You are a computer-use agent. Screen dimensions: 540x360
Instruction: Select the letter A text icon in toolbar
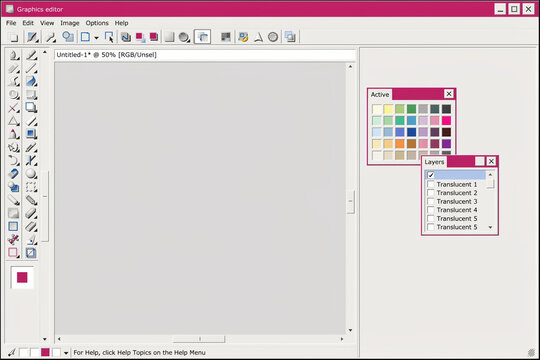tap(258, 37)
